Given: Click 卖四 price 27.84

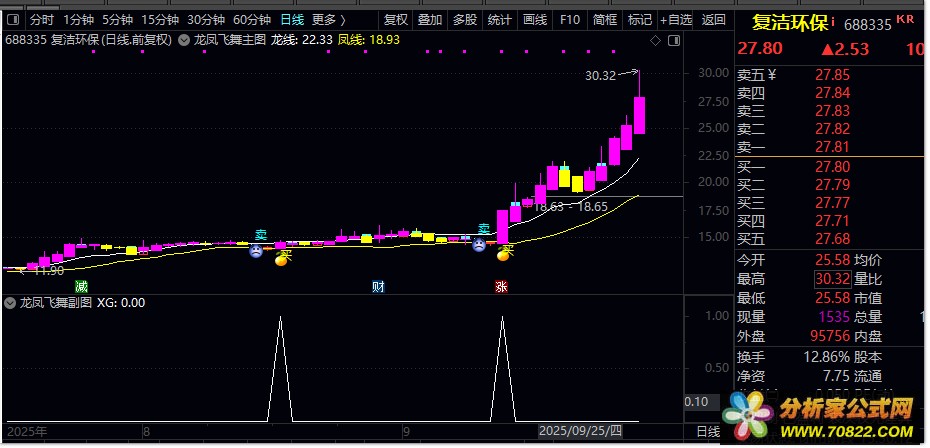Looking at the screenshot, I should click(x=832, y=93).
